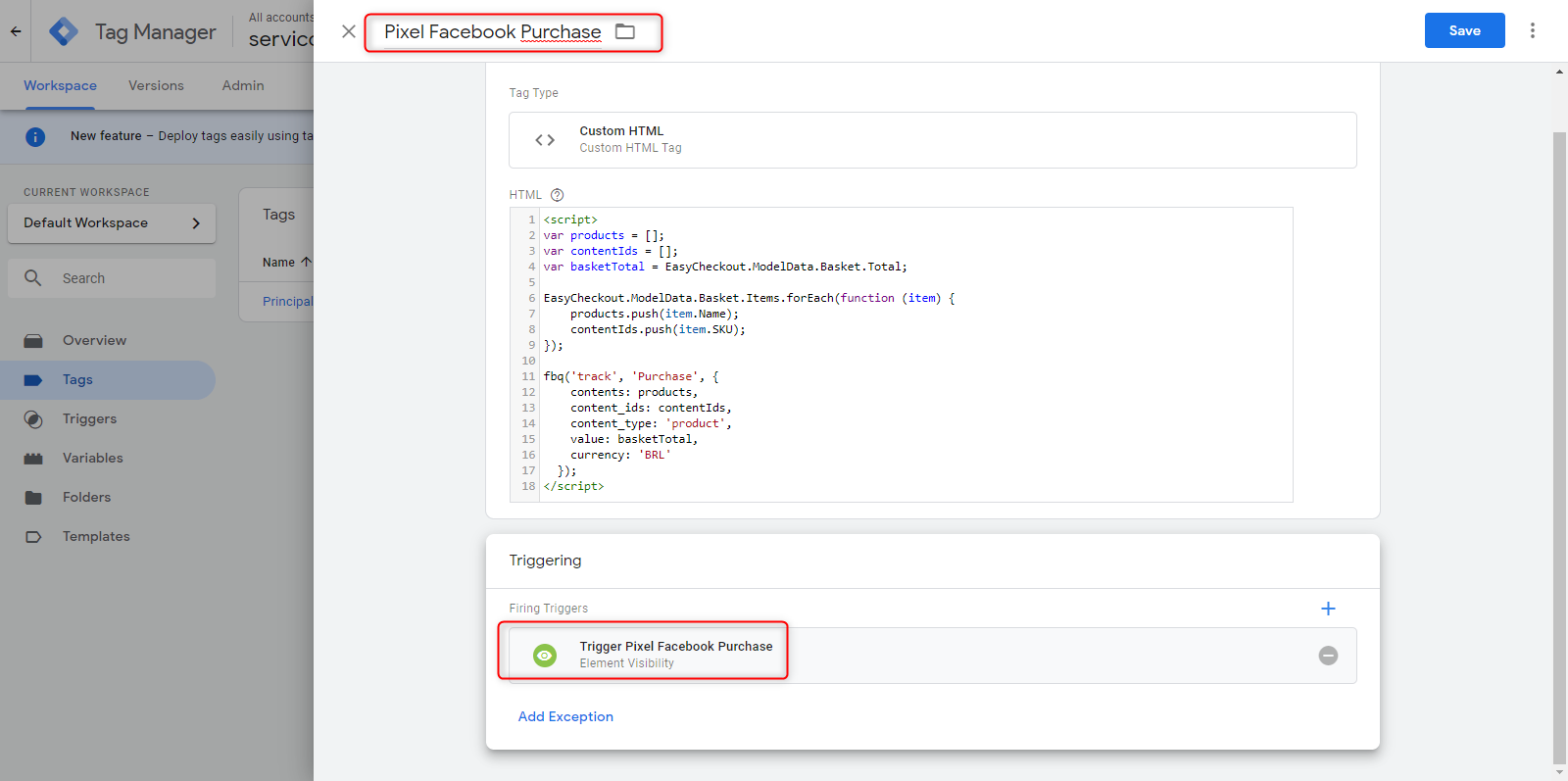Click the Triggers circular icon
The image size is (1568, 781).
pyautogui.click(x=33, y=419)
